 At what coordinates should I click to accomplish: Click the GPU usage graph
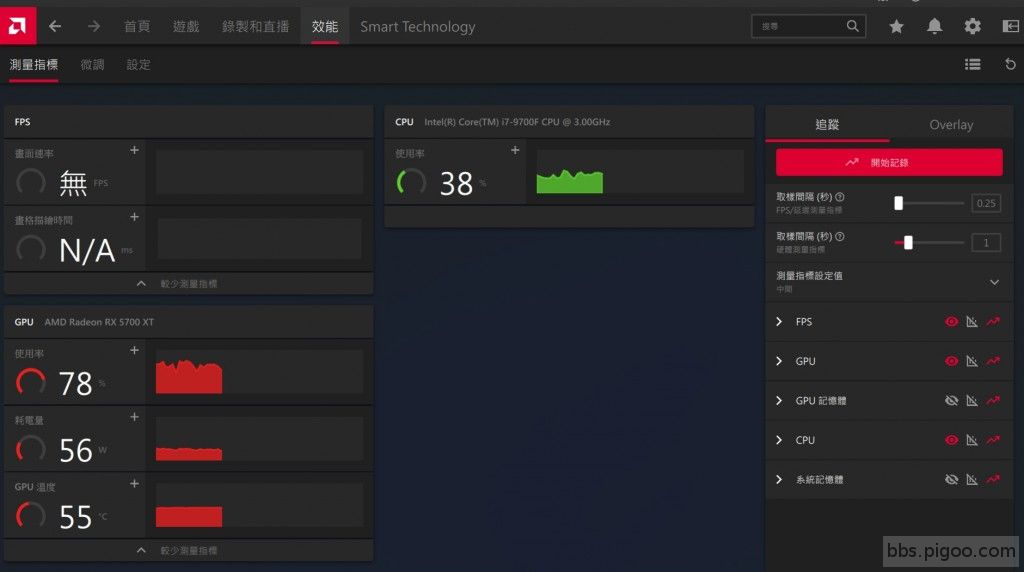click(x=259, y=372)
